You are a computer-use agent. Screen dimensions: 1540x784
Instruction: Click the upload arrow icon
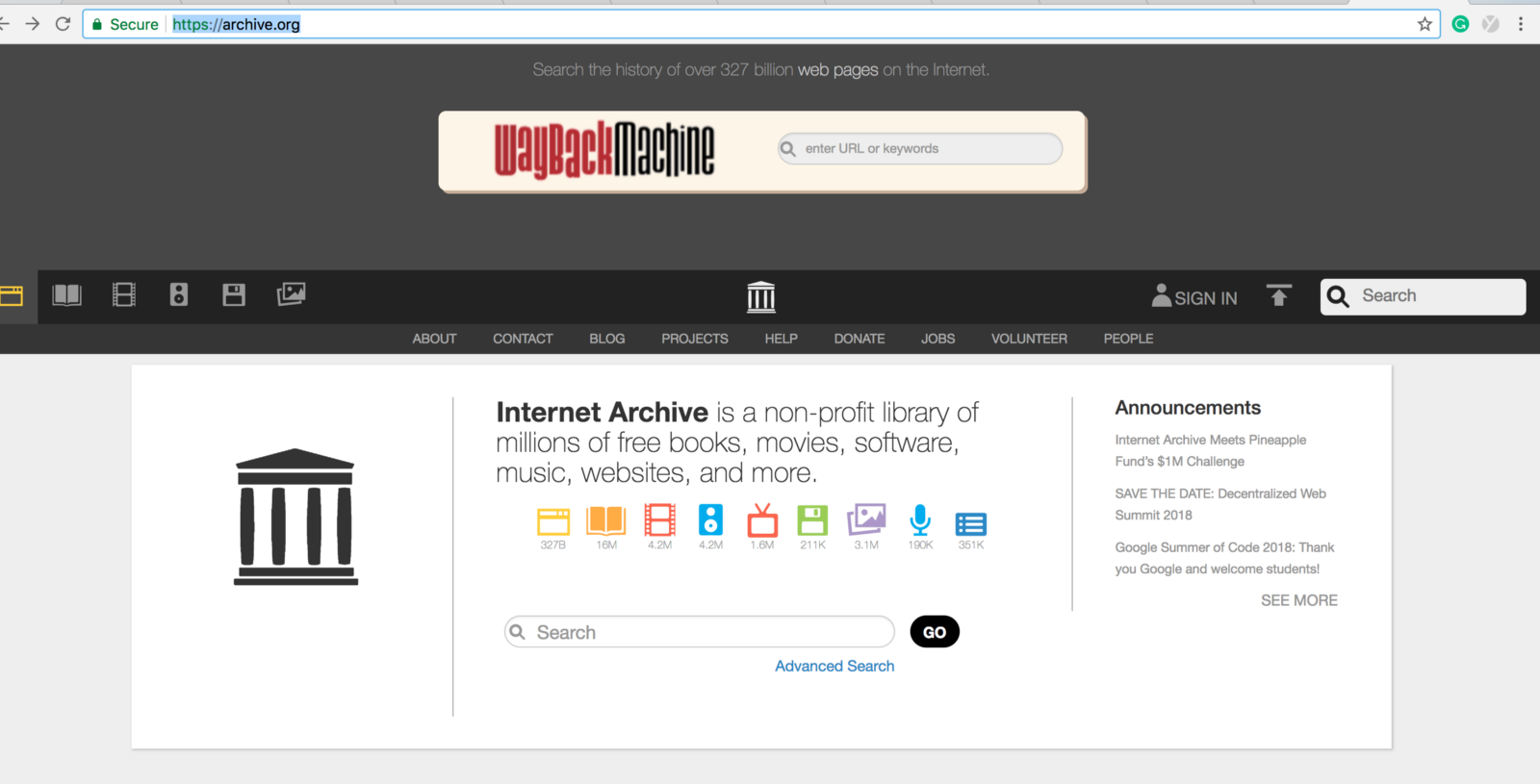click(x=1279, y=295)
